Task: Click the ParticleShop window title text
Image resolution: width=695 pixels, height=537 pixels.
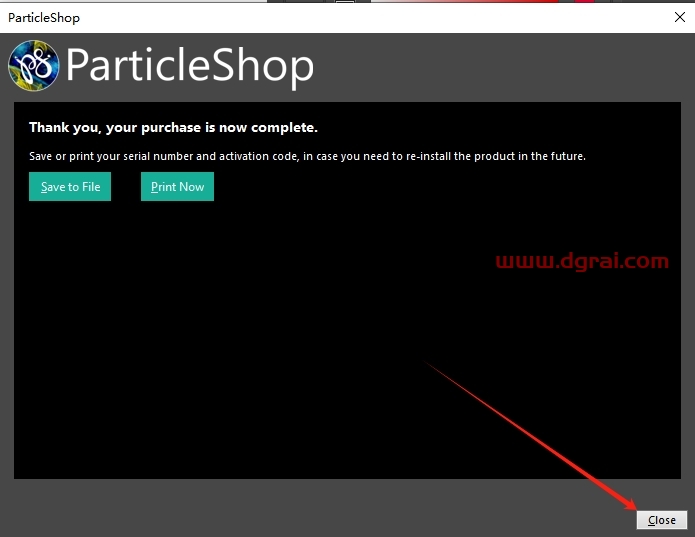Action: (44, 18)
